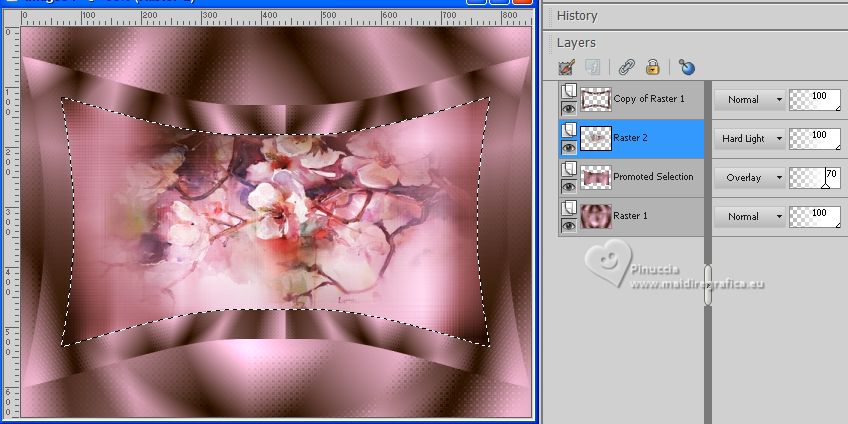Hide the Copy of Raster 1 layer
The width and height of the screenshot is (848, 424).
569,109
